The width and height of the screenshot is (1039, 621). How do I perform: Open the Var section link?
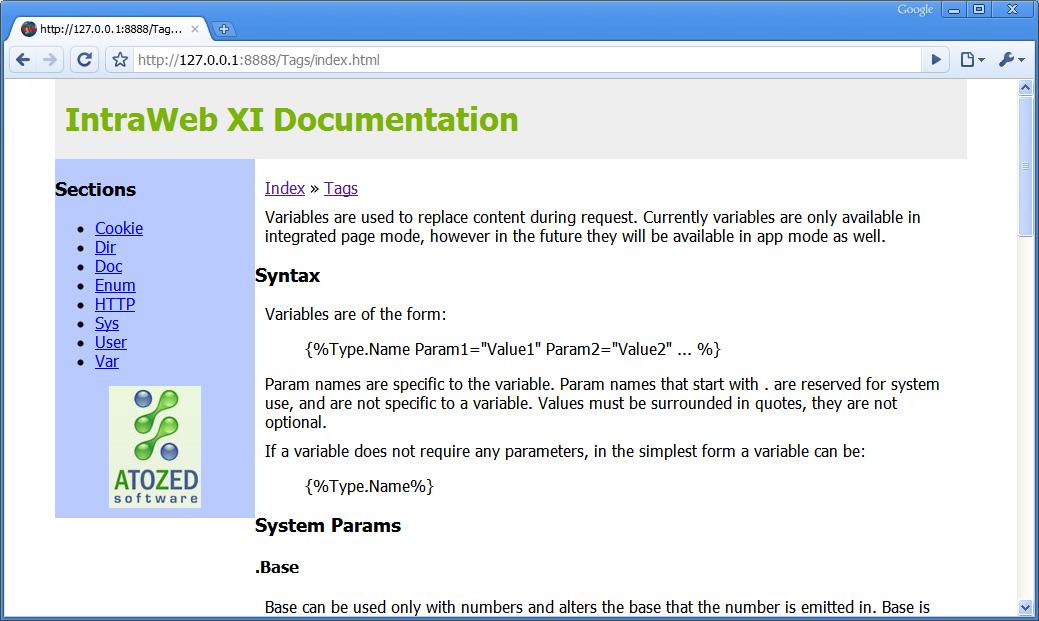tap(106, 361)
